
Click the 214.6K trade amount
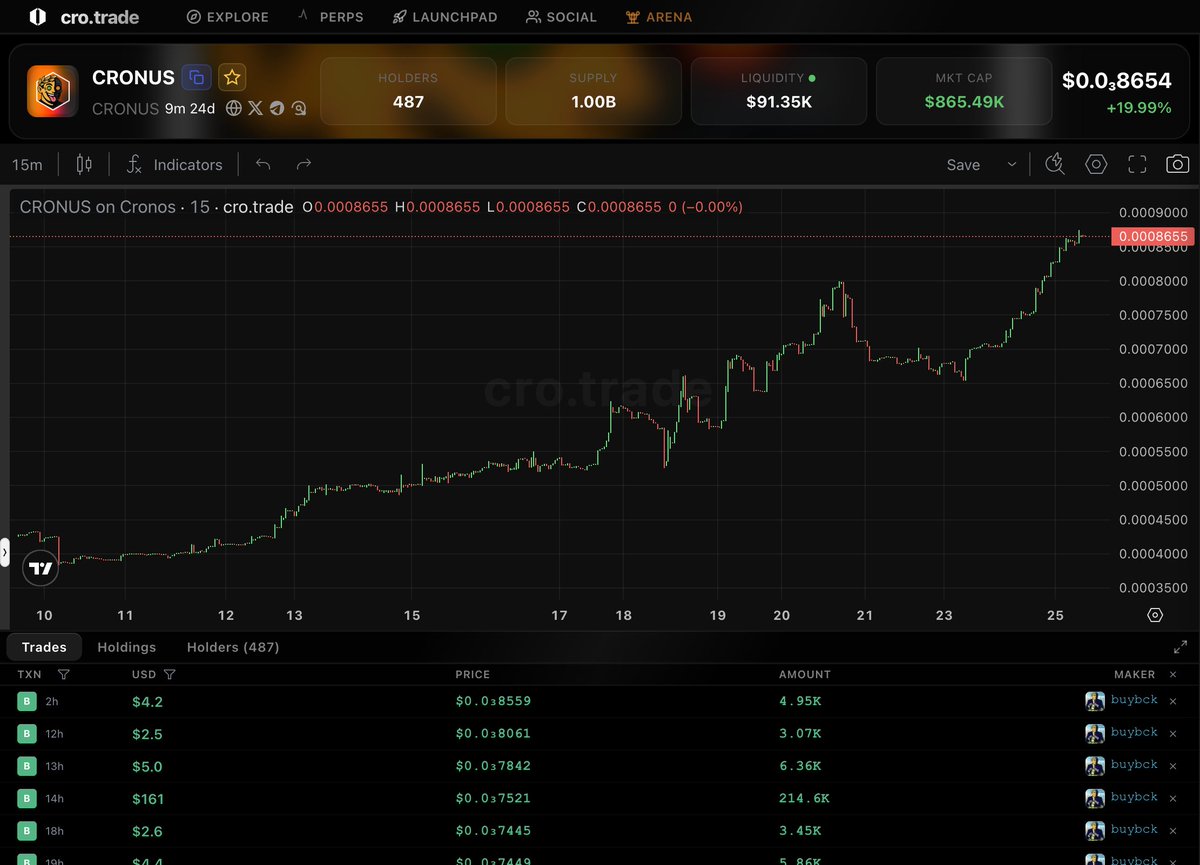tap(804, 799)
